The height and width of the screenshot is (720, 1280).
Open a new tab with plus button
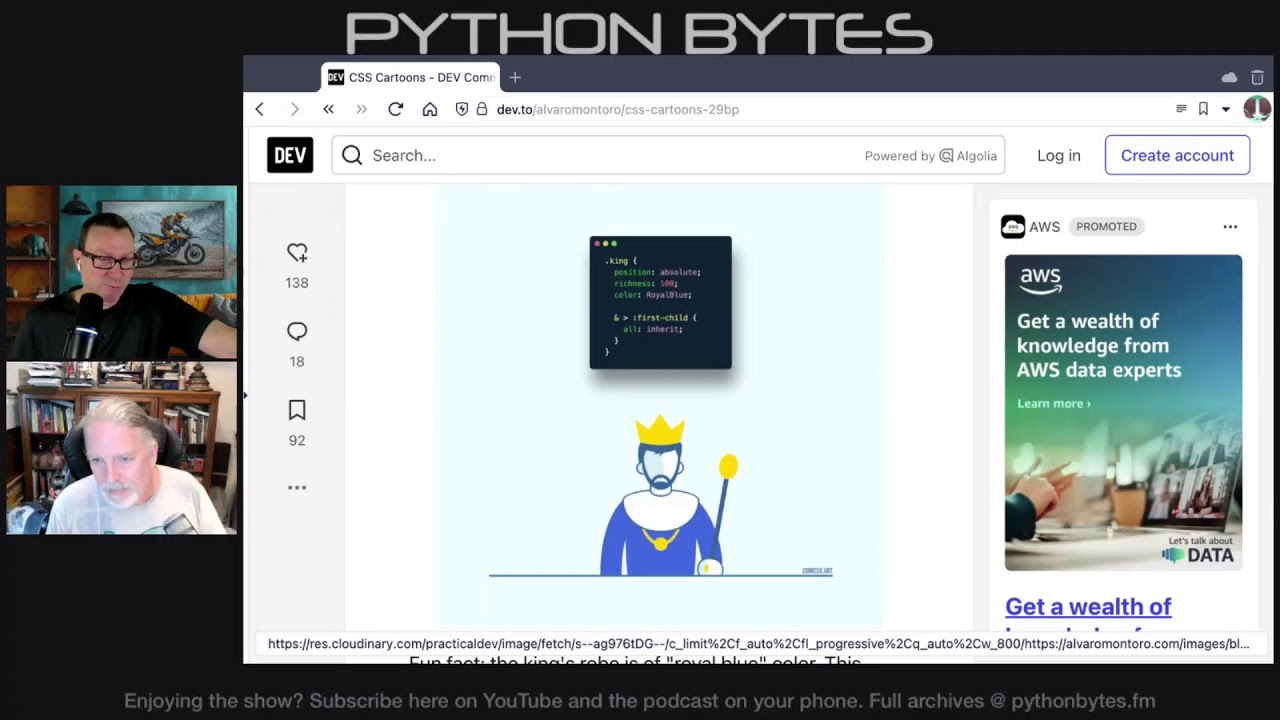515,77
